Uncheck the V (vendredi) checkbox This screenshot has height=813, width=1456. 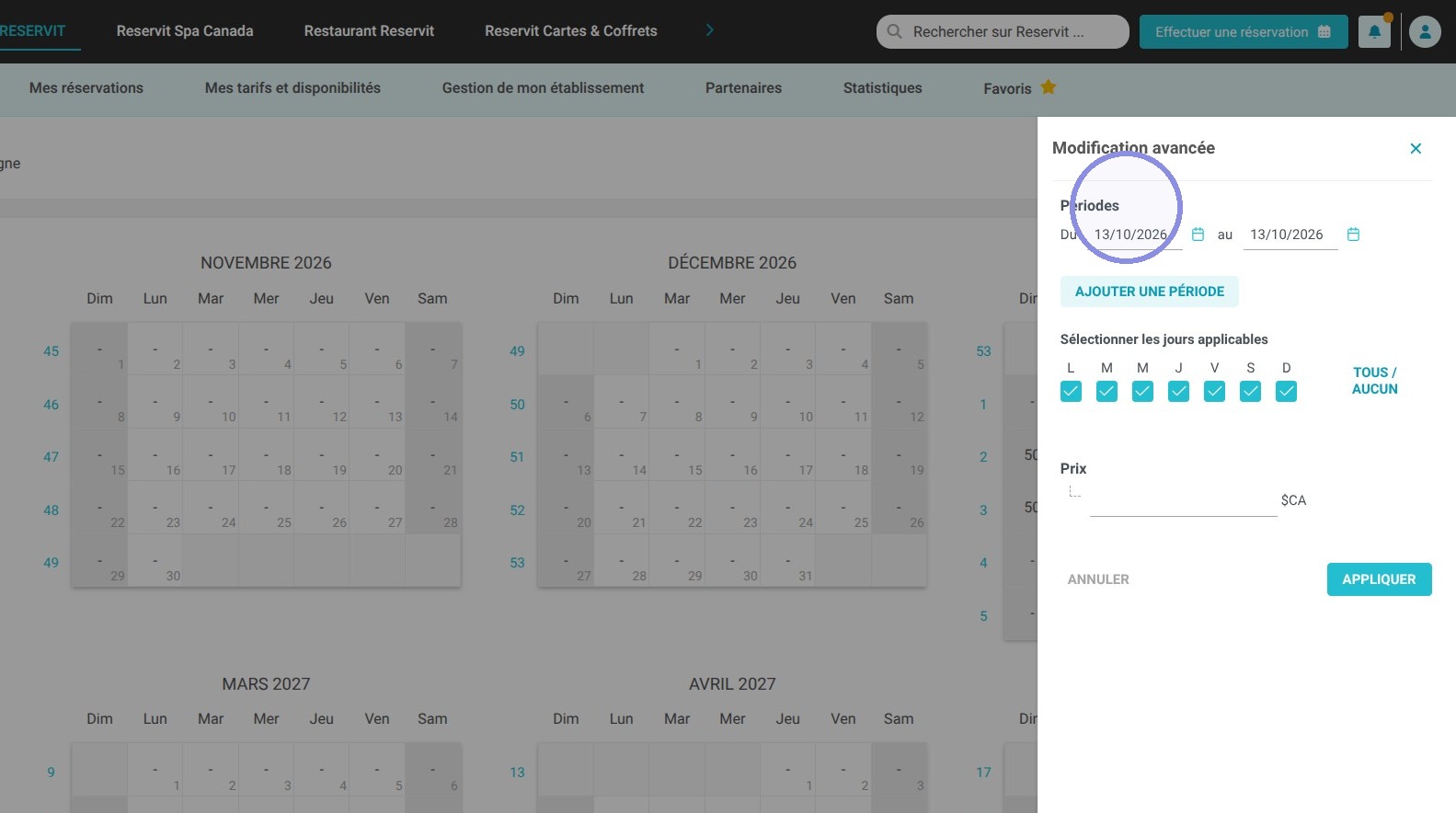click(1214, 392)
